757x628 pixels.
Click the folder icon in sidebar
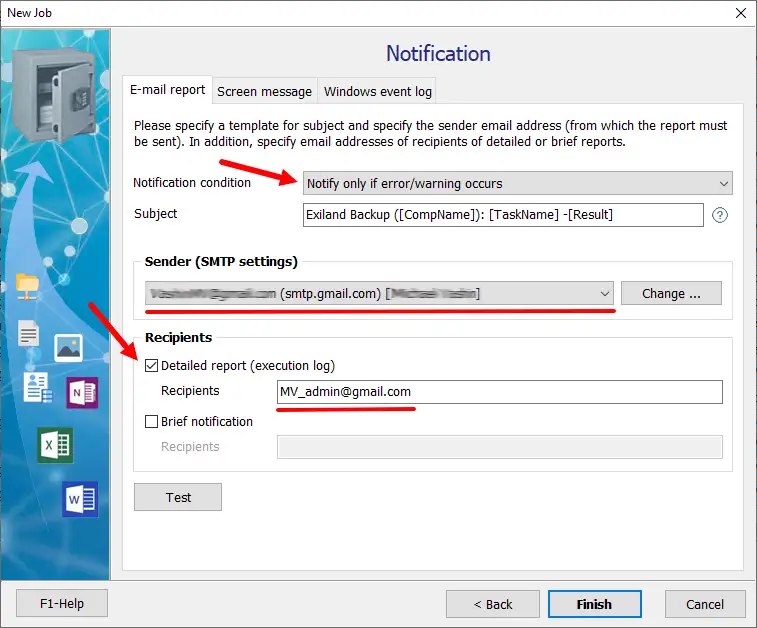28,286
